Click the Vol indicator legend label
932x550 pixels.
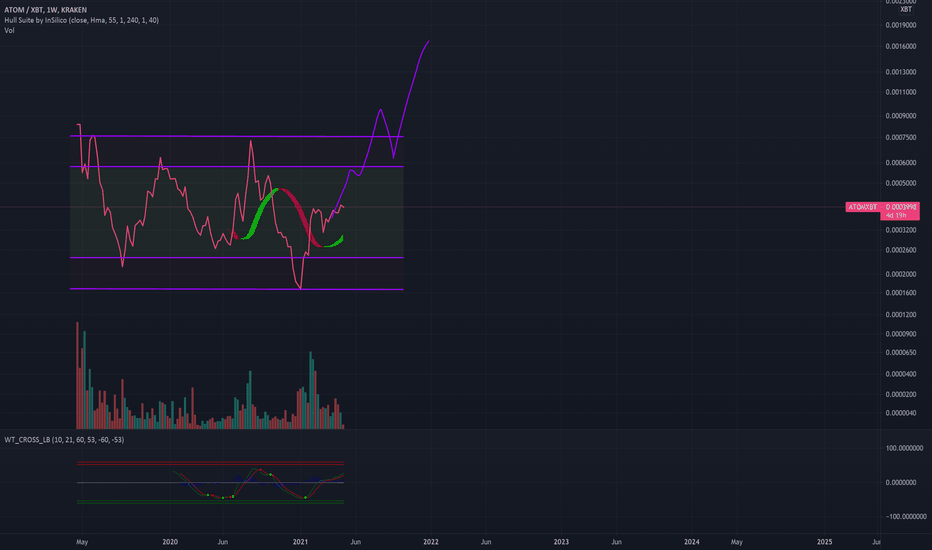10,30
